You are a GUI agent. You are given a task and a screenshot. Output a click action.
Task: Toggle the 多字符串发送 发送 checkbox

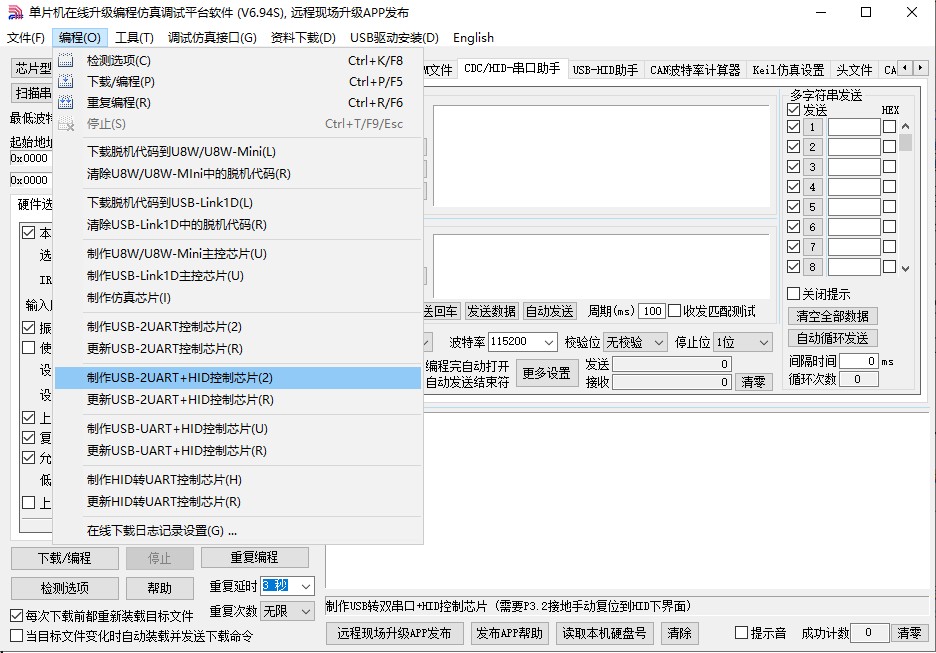coord(793,110)
